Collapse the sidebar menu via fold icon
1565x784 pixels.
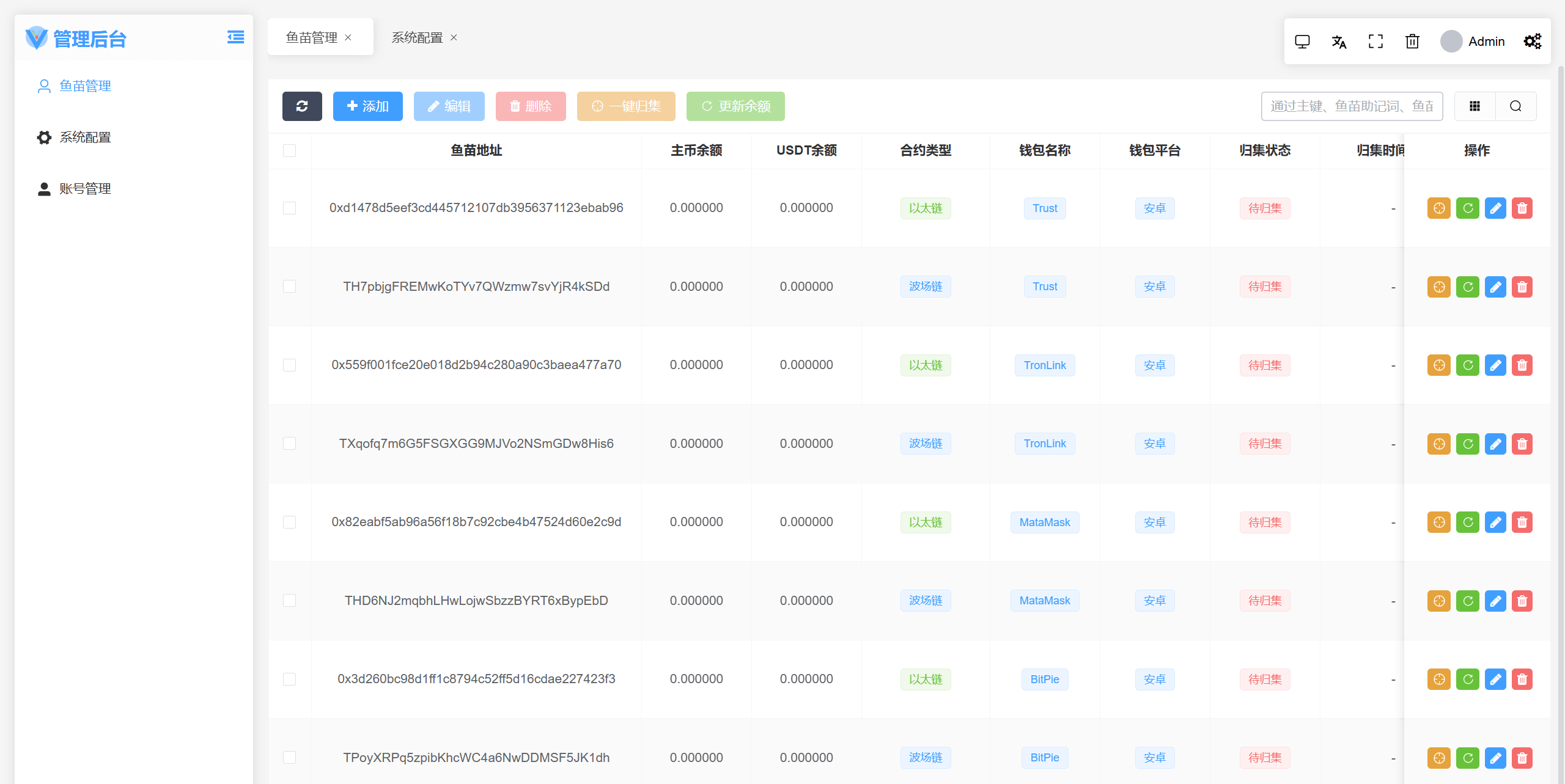coord(235,37)
